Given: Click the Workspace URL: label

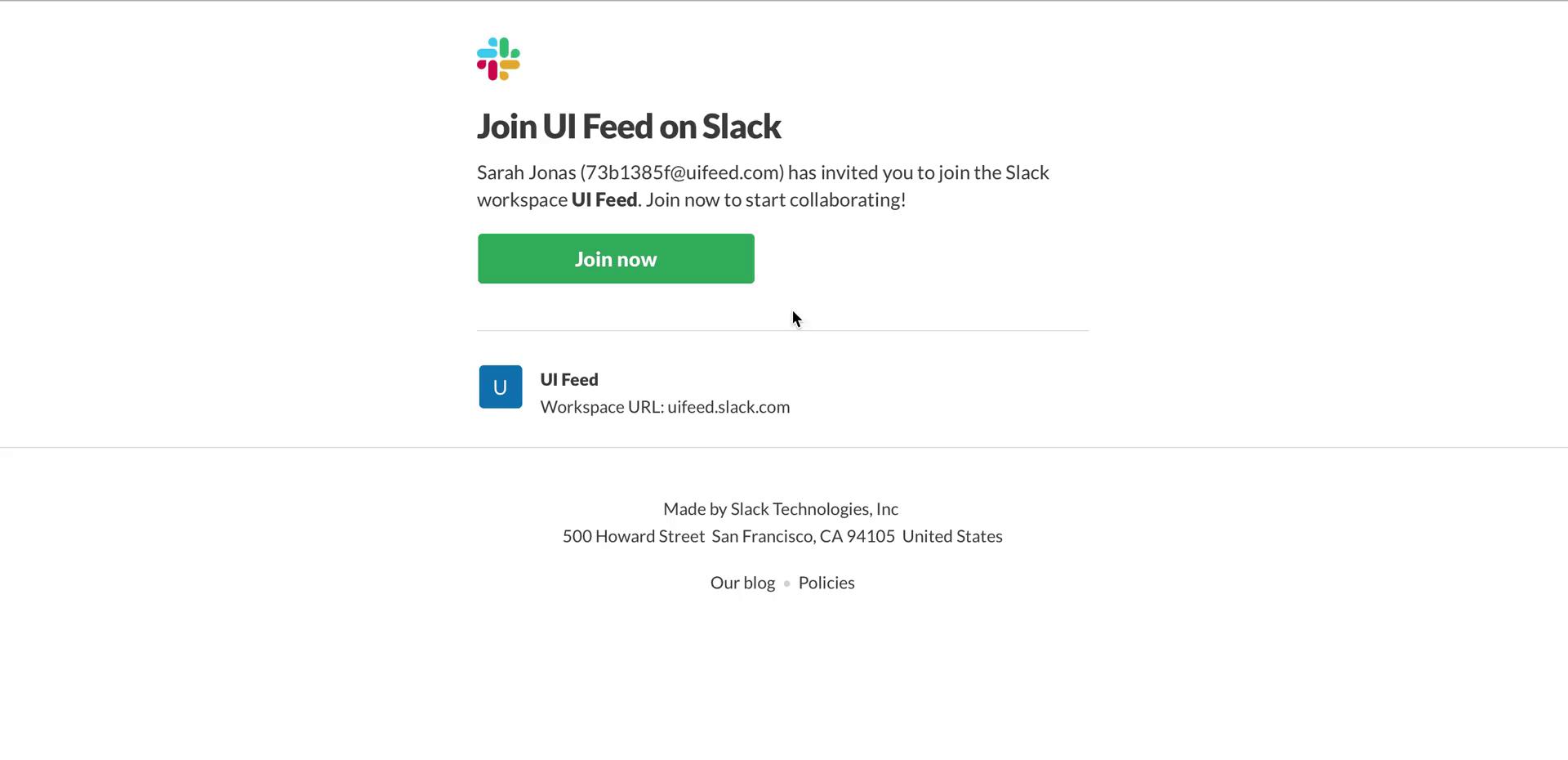Looking at the screenshot, I should point(602,407).
